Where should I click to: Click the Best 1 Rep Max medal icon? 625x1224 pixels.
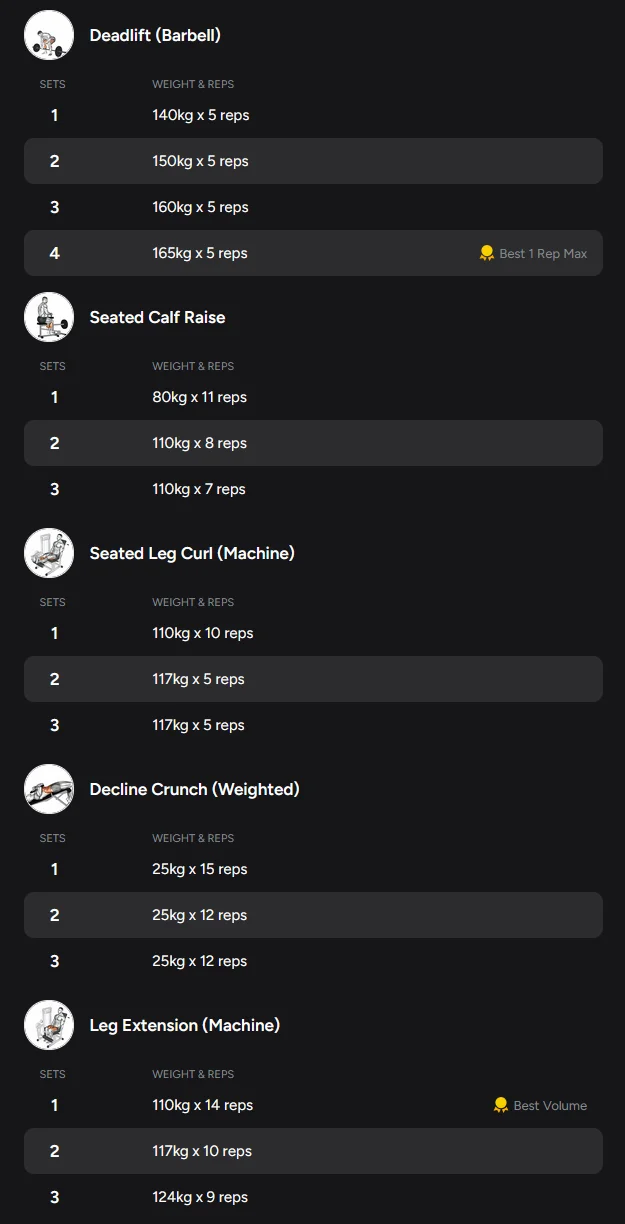pos(487,253)
